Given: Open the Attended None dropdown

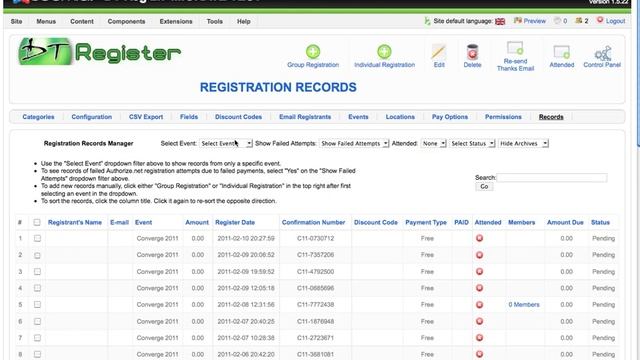Looking at the screenshot, I should 433,144.
